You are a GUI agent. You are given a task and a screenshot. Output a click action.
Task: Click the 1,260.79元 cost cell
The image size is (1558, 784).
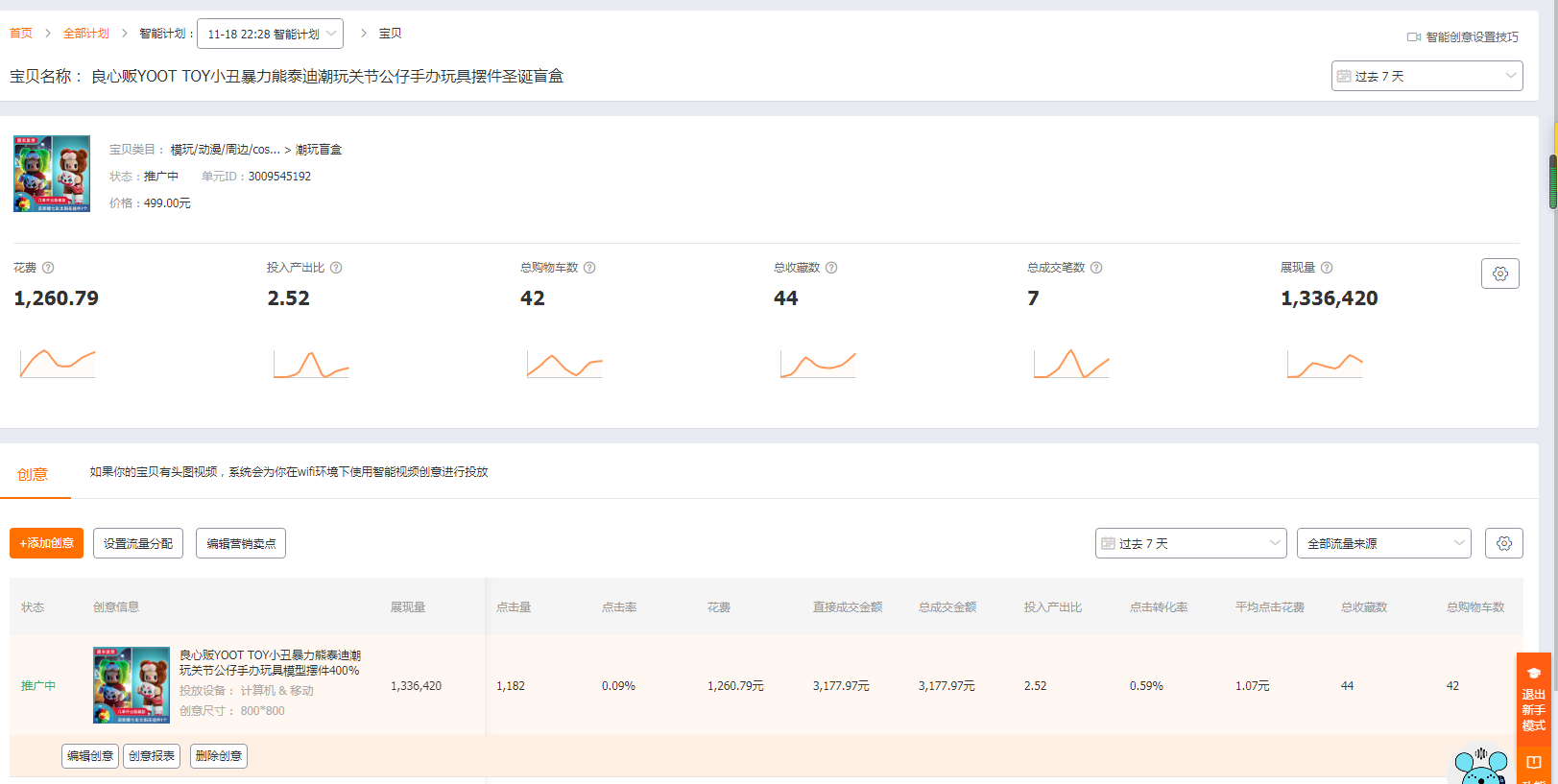point(735,686)
